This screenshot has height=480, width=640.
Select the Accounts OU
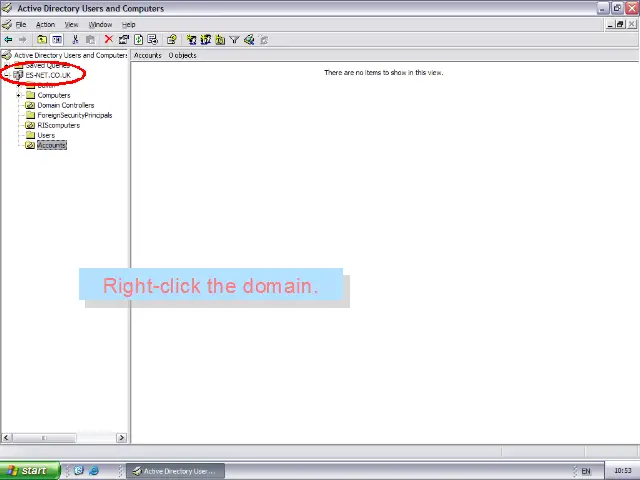[x=51, y=145]
